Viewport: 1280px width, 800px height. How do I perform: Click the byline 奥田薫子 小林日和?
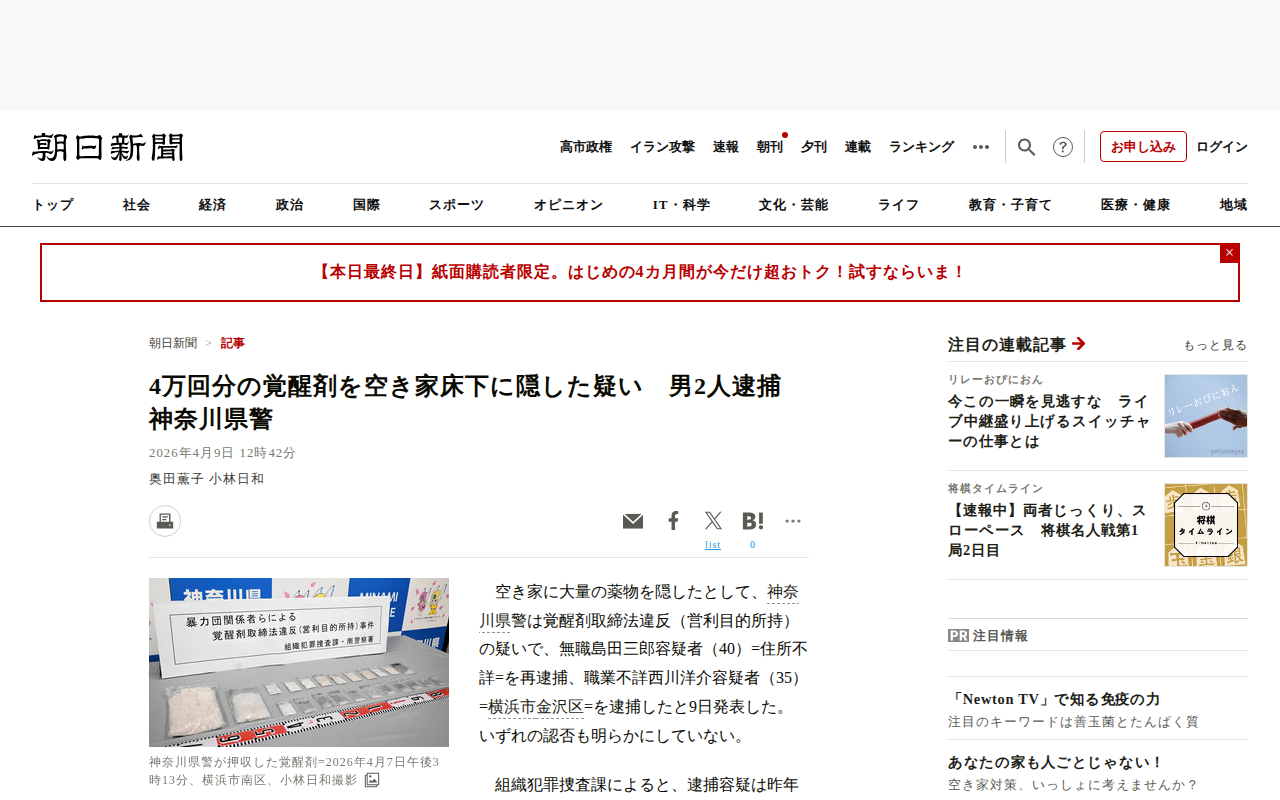(206, 479)
